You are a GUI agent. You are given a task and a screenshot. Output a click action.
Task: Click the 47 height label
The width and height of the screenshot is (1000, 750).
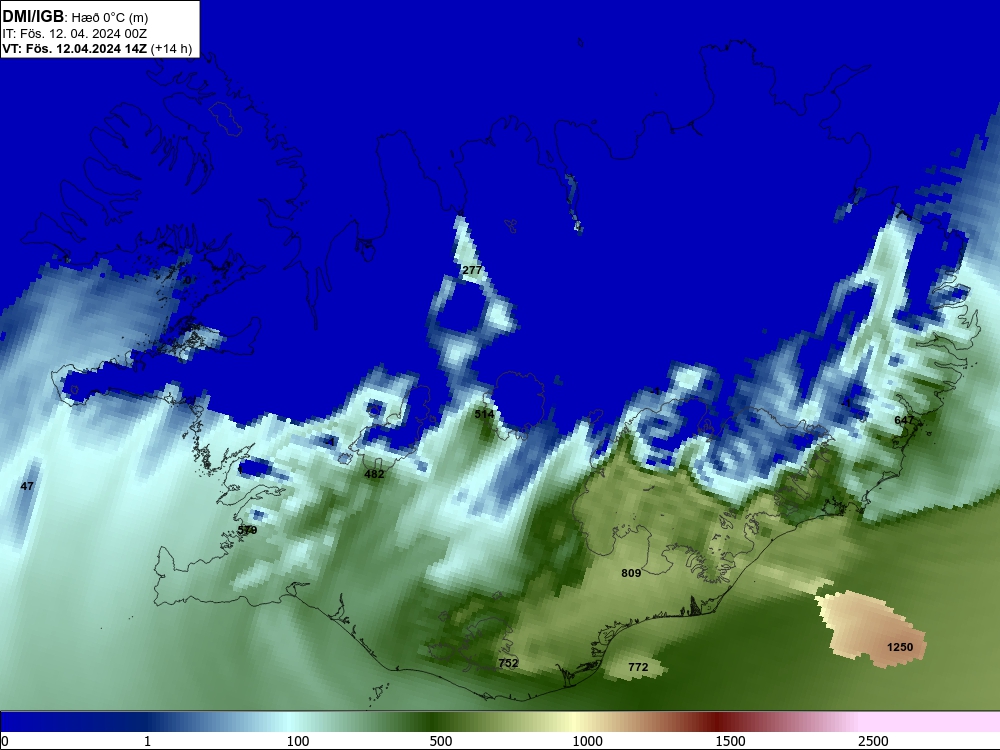click(27, 487)
